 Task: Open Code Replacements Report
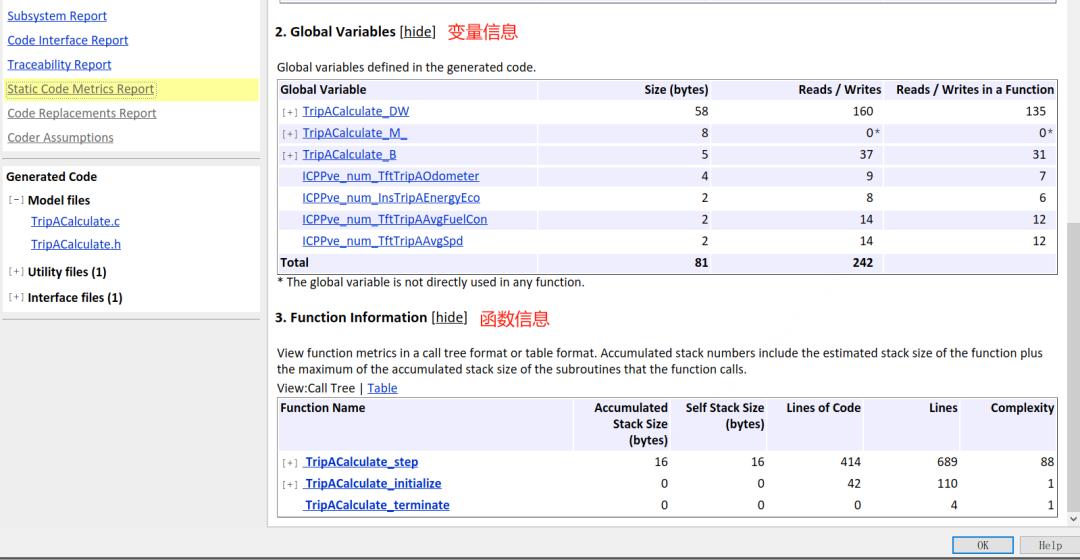(81, 113)
